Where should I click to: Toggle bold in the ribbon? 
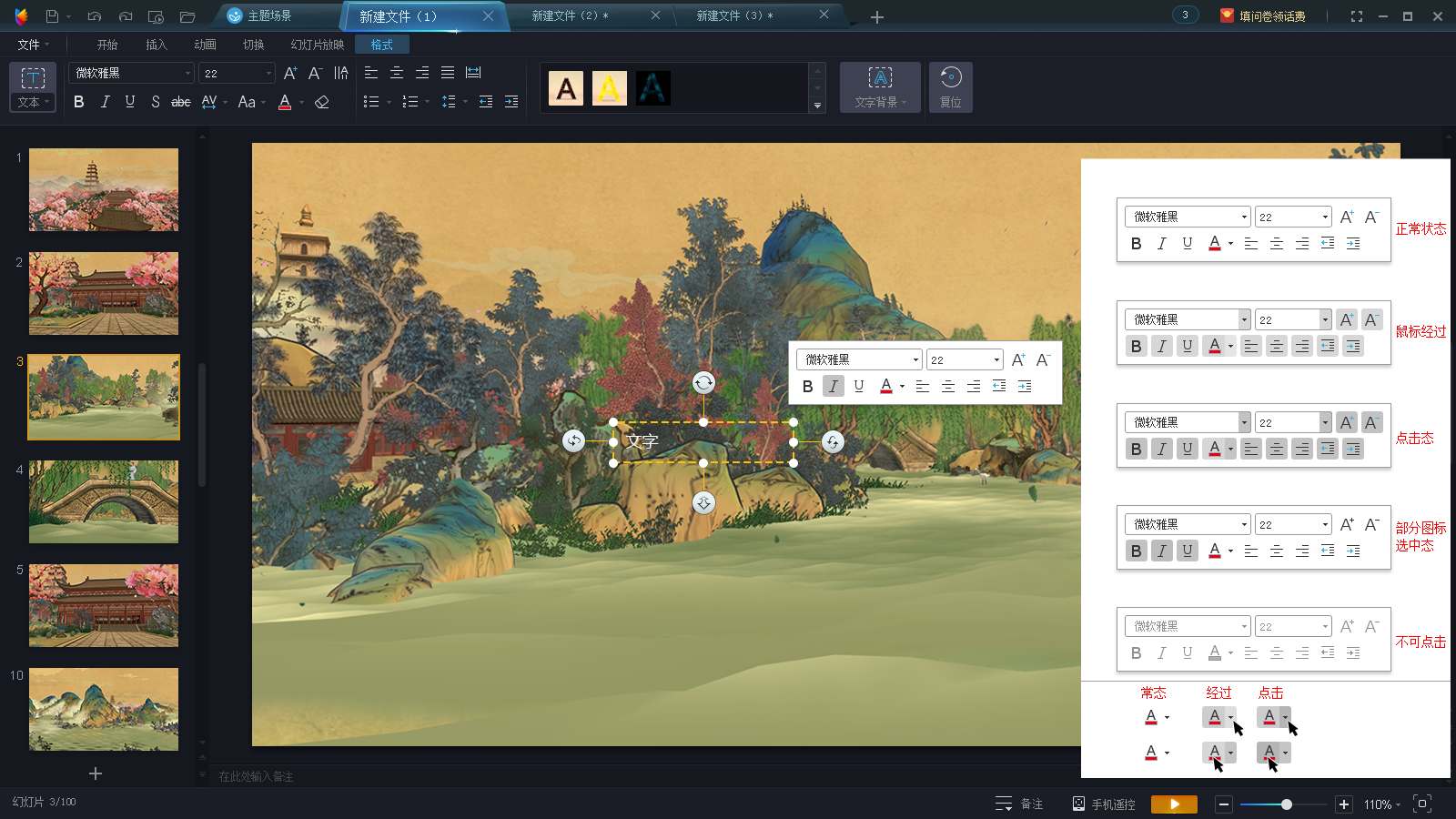(x=79, y=102)
